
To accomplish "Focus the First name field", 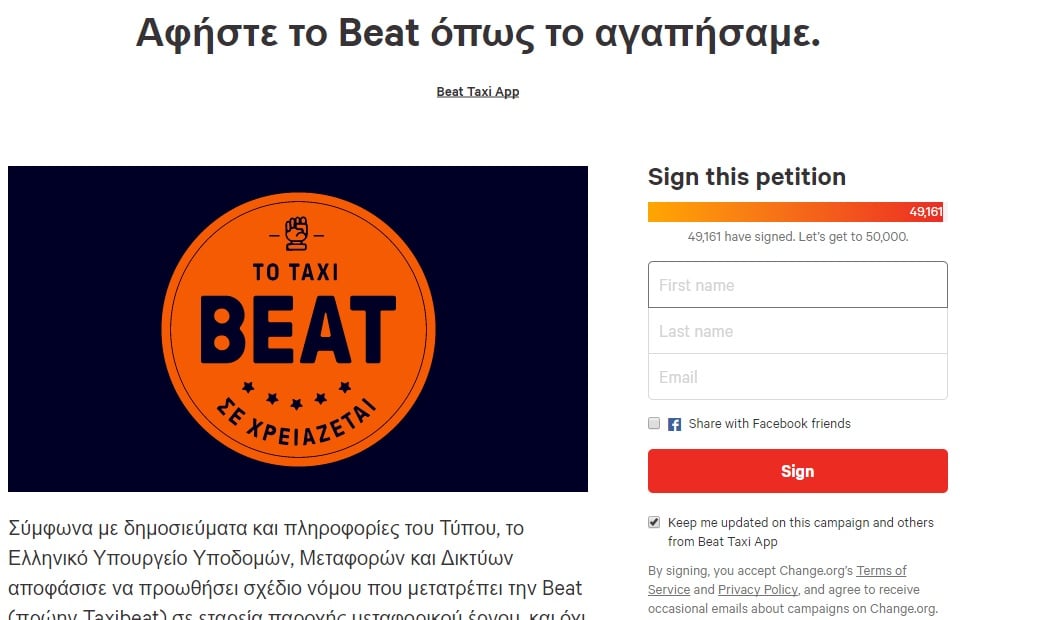I will point(797,285).
